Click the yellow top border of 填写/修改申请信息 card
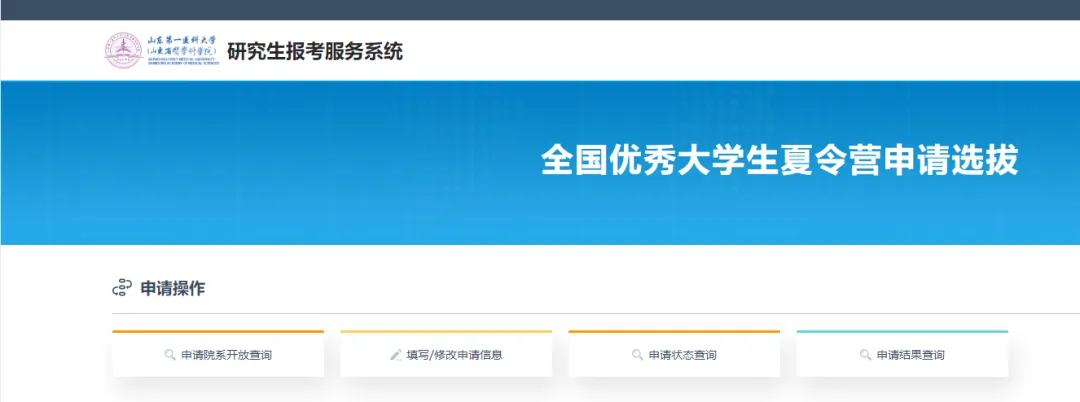This screenshot has height=402, width=1080. [446, 331]
